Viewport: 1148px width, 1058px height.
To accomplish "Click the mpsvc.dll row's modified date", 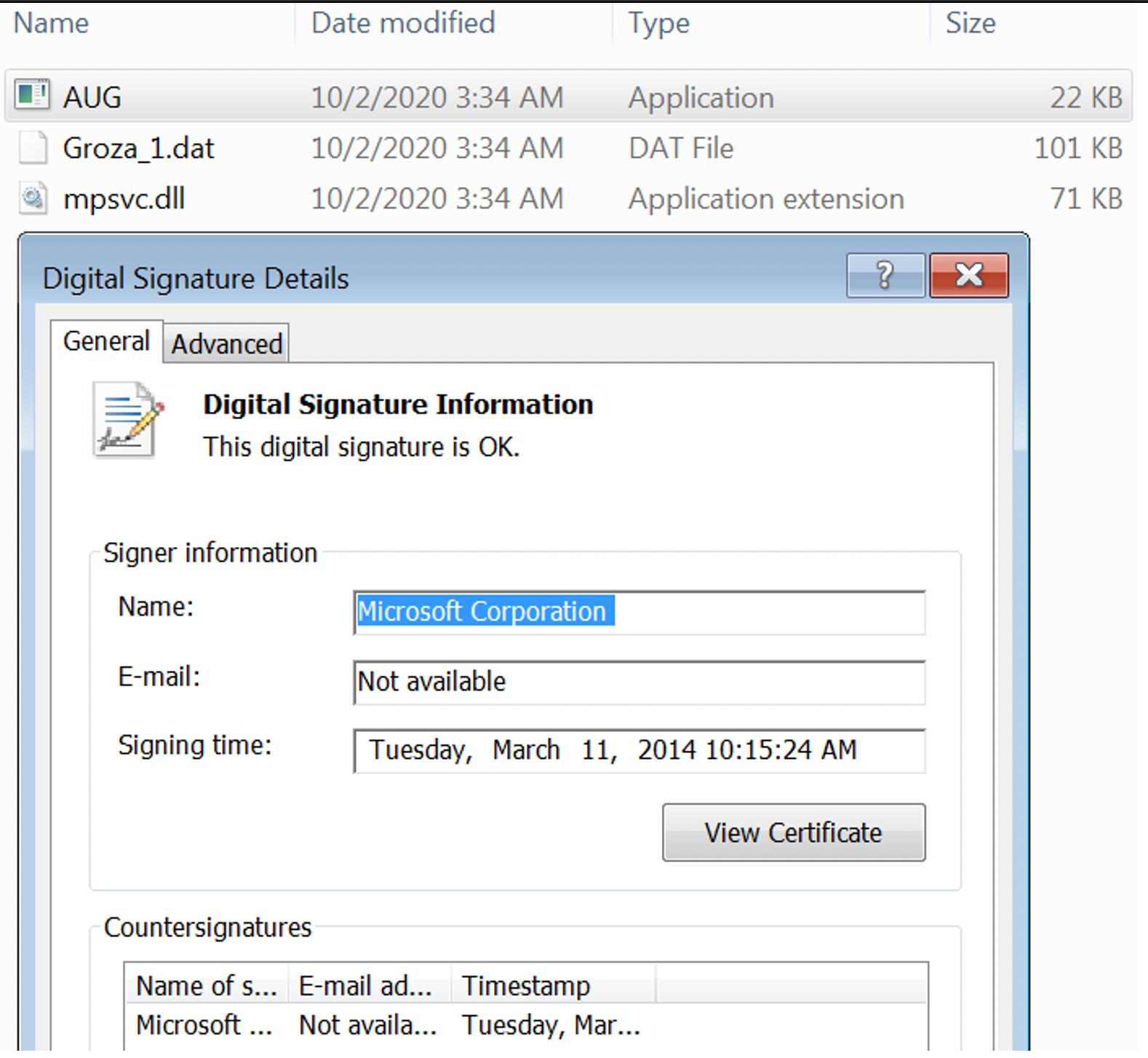I will [x=437, y=199].
